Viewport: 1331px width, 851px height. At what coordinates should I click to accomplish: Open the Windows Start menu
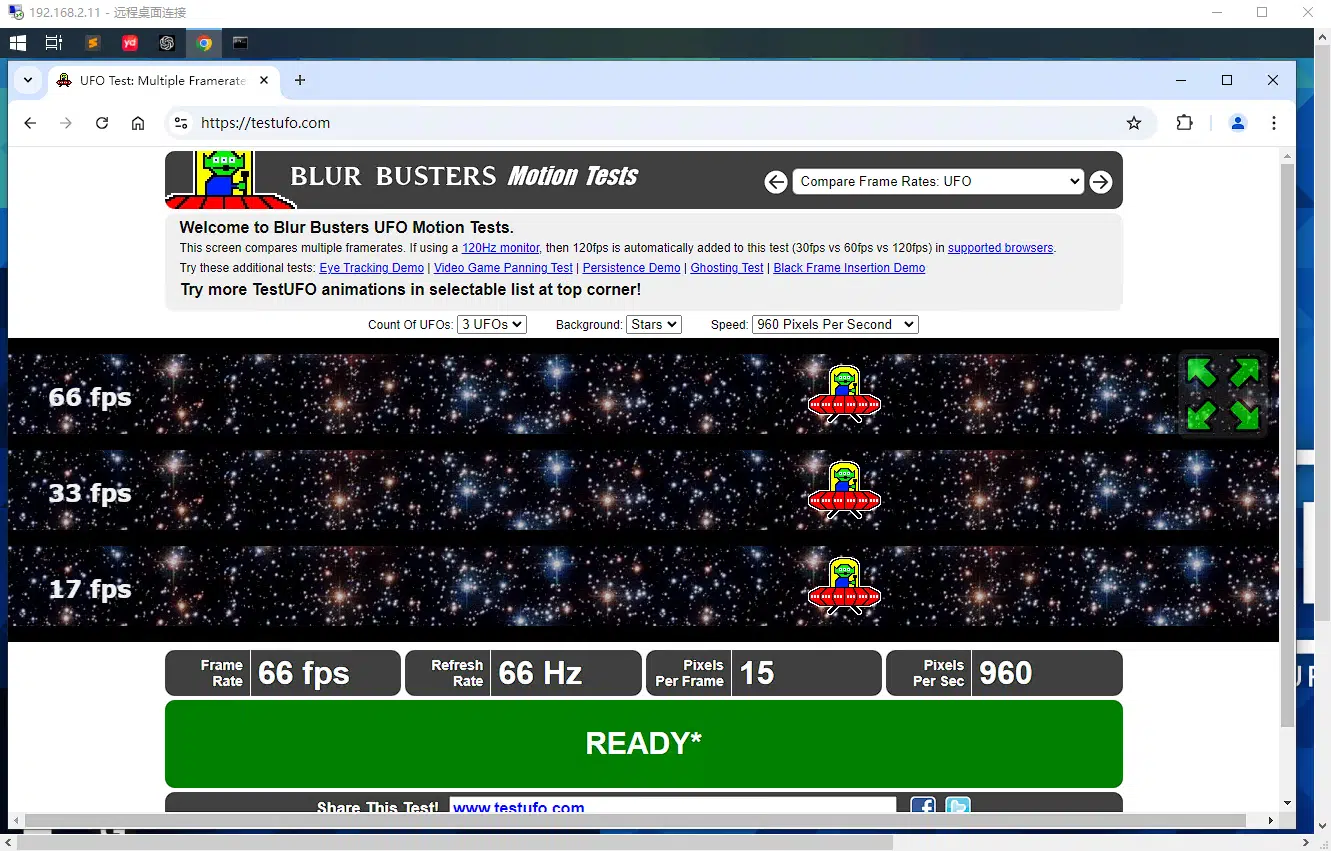[18, 43]
